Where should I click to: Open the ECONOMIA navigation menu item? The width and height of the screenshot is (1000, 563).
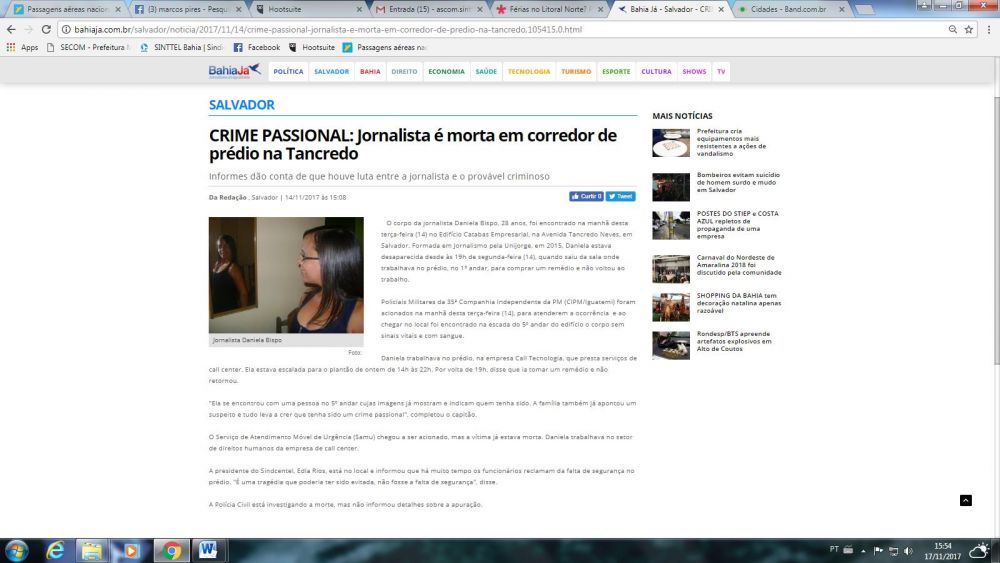point(446,72)
